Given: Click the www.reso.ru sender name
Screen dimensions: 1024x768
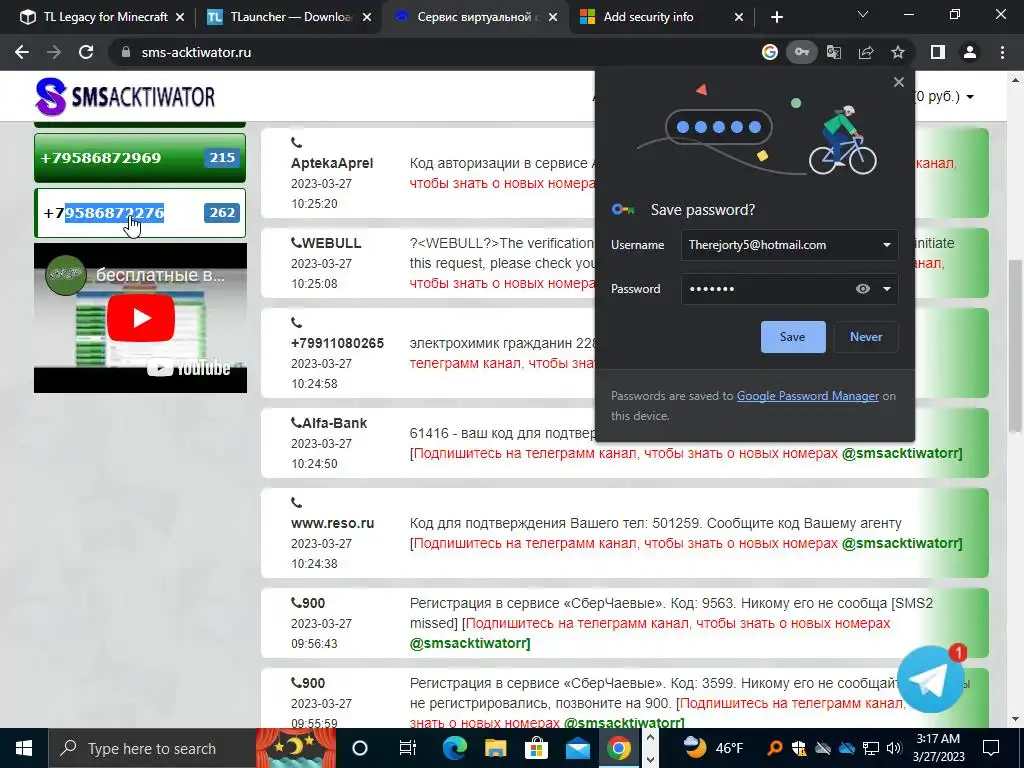Looking at the screenshot, I should (x=332, y=523).
